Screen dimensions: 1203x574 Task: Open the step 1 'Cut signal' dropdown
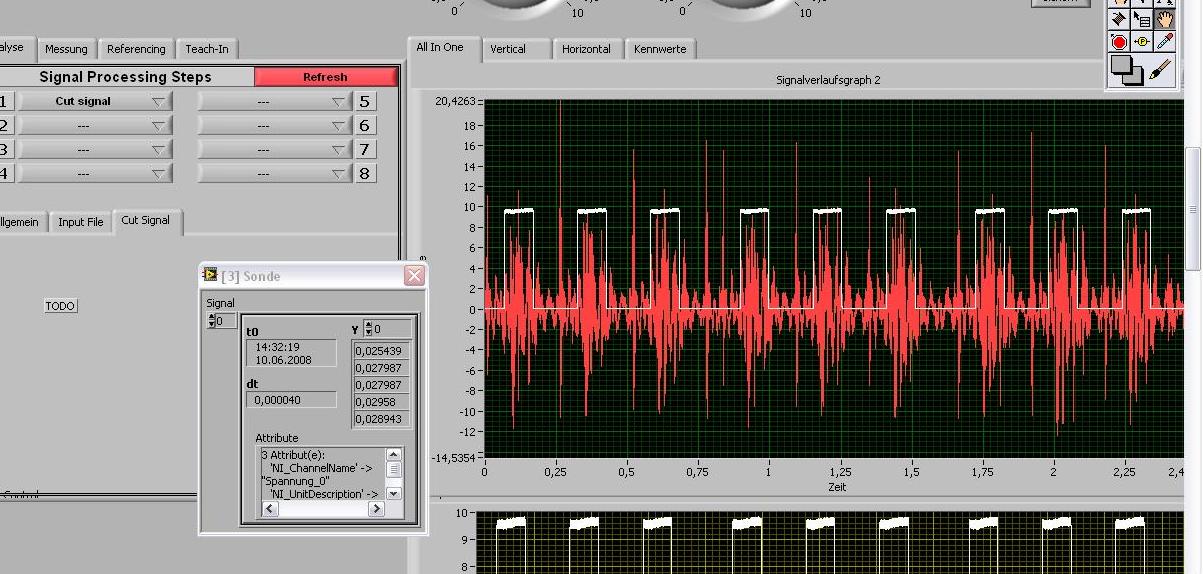point(95,101)
